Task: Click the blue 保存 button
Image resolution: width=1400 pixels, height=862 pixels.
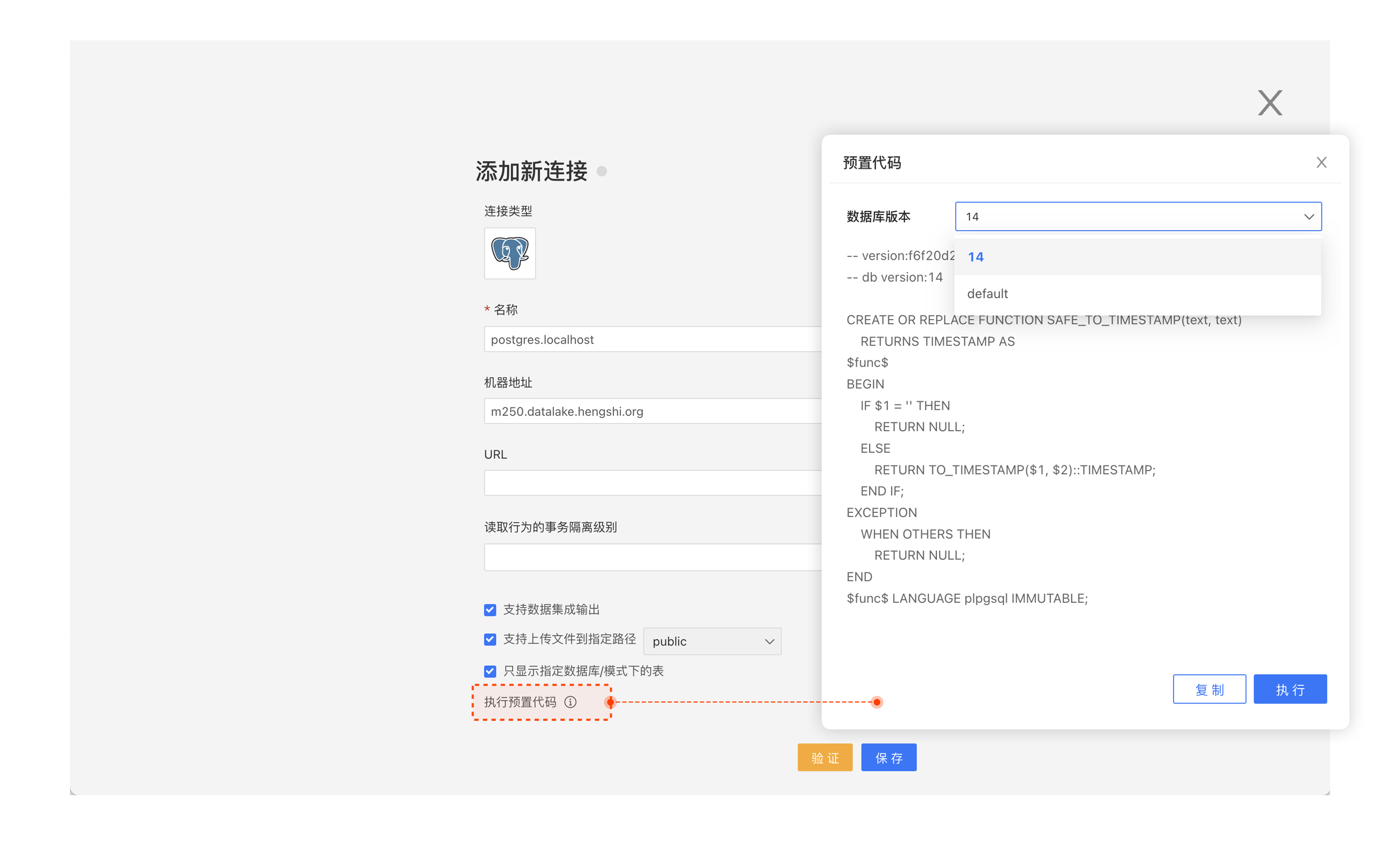Action: pyautogui.click(x=888, y=757)
